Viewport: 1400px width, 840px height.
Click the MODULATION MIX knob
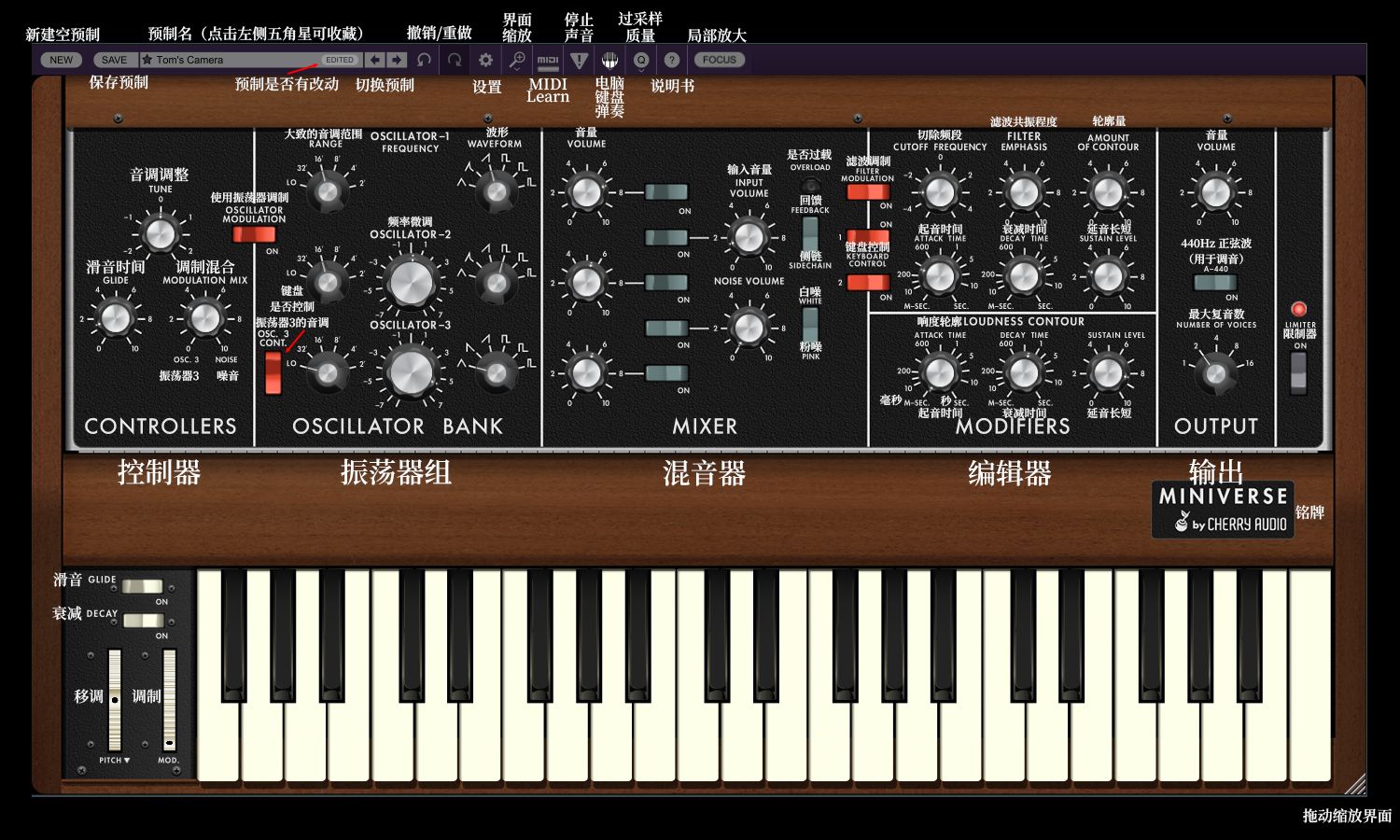pyautogui.click(x=204, y=318)
